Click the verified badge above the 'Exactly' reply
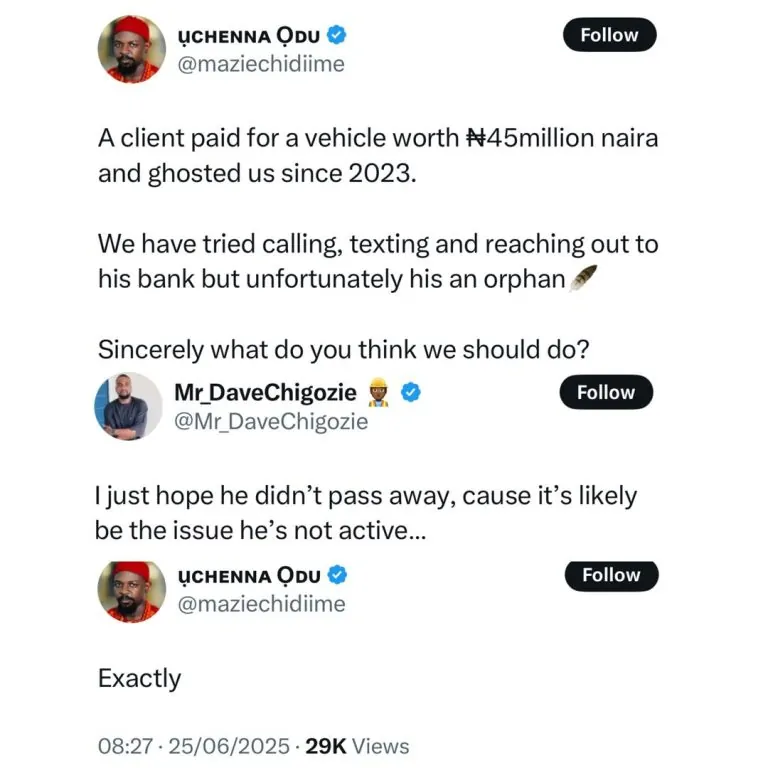The width and height of the screenshot is (768, 768). tap(338, 576)
